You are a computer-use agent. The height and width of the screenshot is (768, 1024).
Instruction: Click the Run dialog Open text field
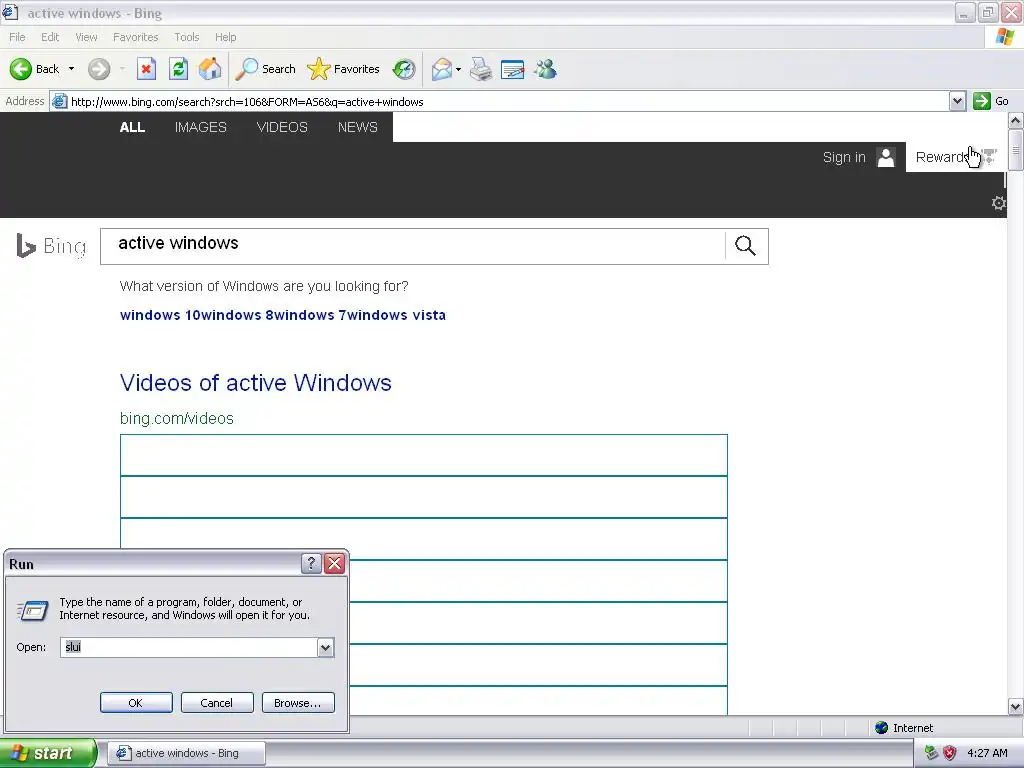(x=189, y=647)
